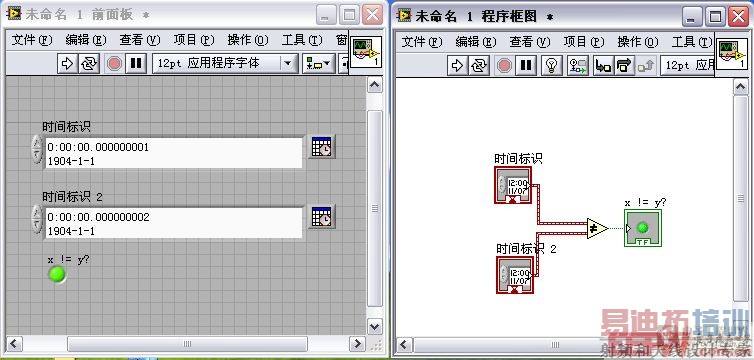
Task: Click the Step Over debugging icon
Action: coord(624,65)
